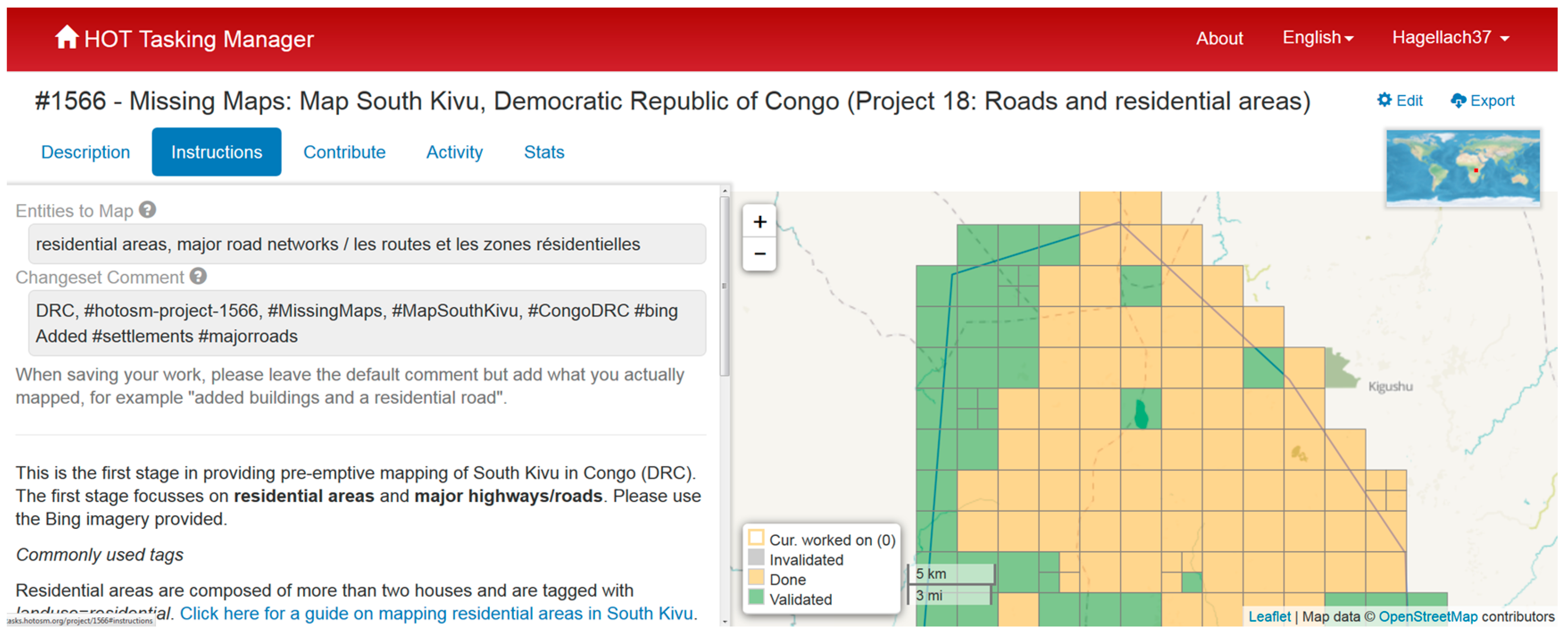Switch to the Description tab

coord(85,152)
